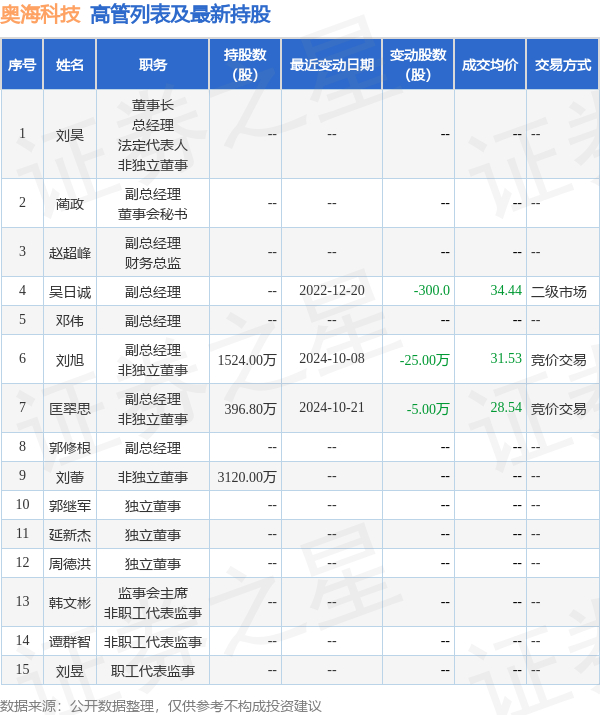The image size is (600, 715).
Task: Click the 监事会主席 position text
Action: [x=153, y=593]
